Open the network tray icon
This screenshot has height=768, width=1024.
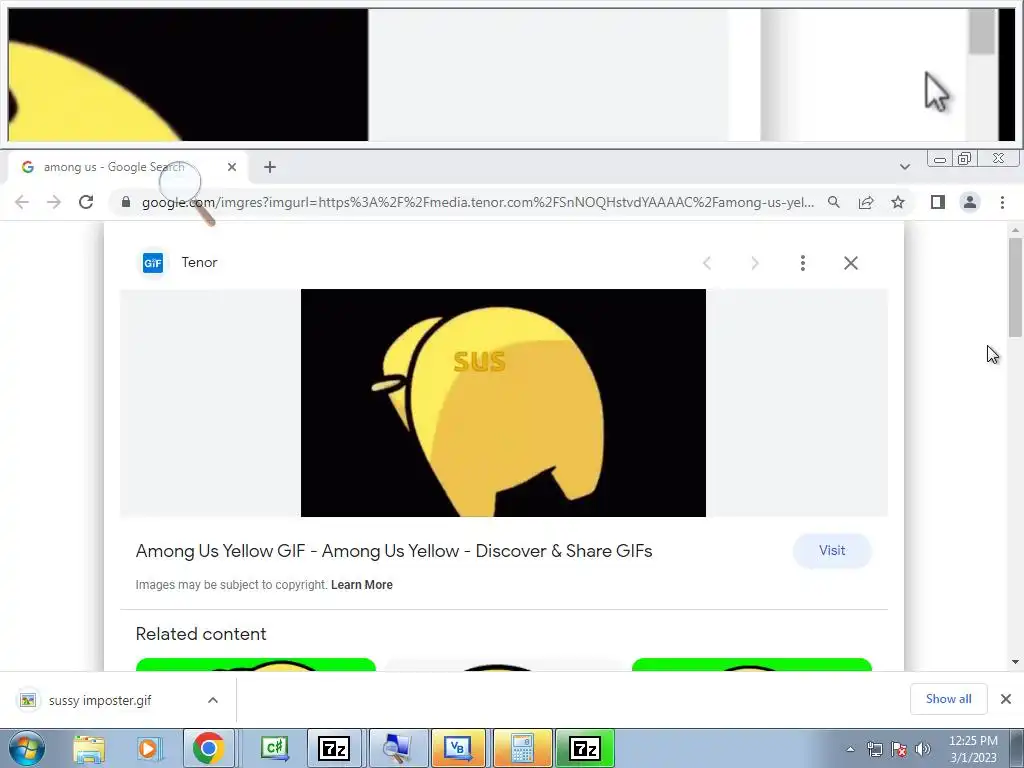tap(874, 749)
